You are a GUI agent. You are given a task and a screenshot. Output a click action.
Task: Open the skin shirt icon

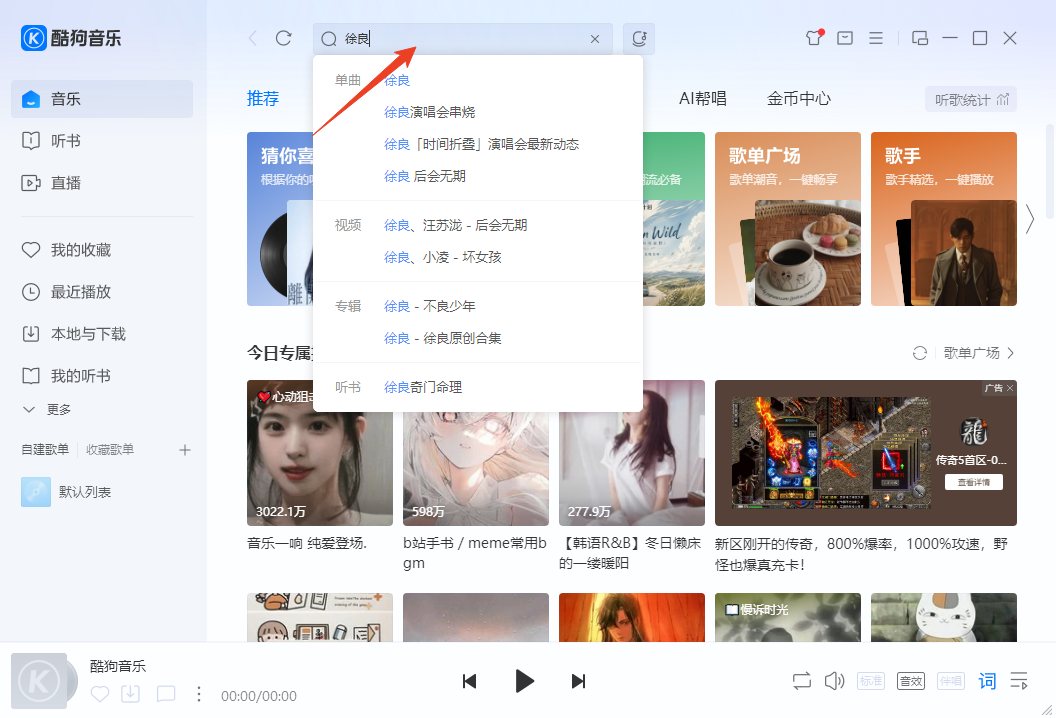click(x=814, y=38)
